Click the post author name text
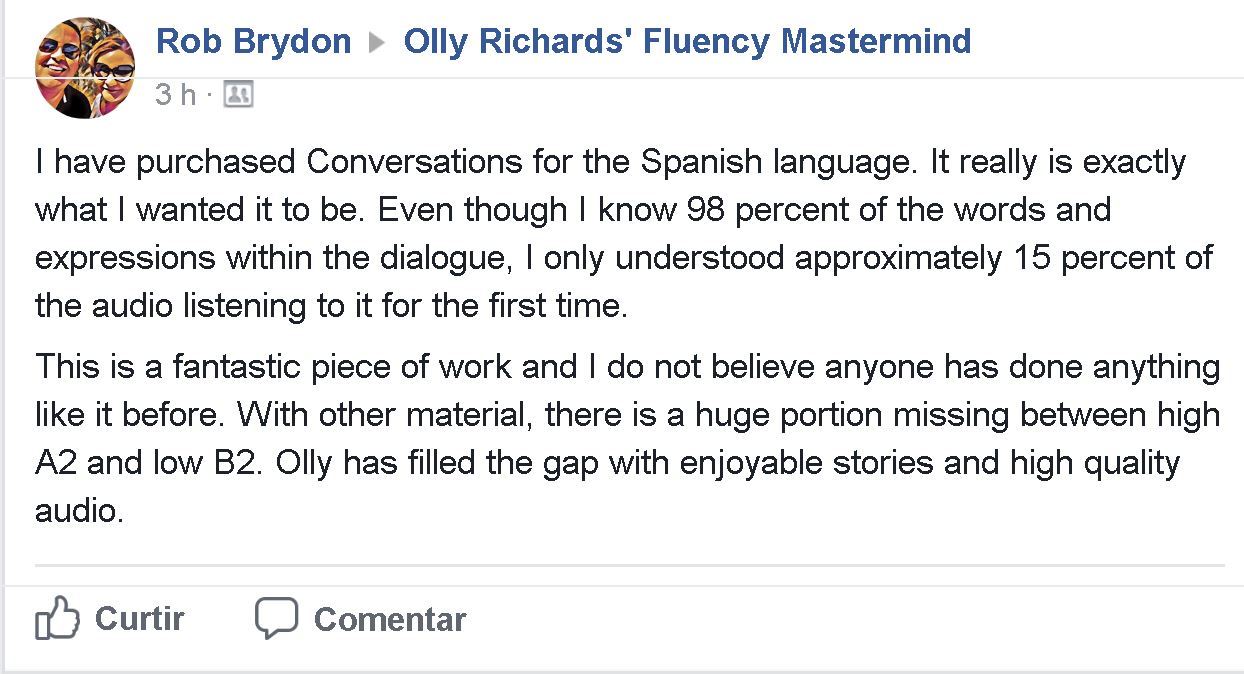 (x=253, y=41)
